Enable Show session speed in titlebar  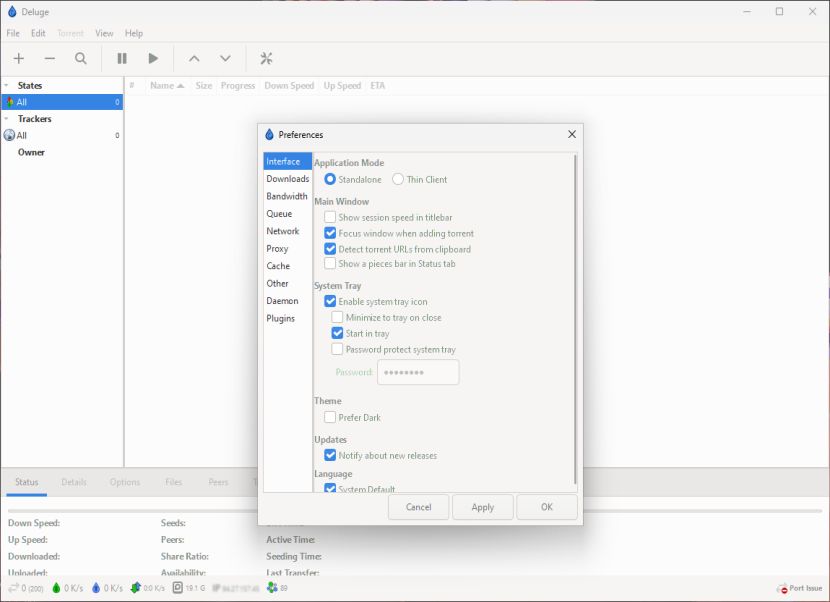[x=330, y=217]
